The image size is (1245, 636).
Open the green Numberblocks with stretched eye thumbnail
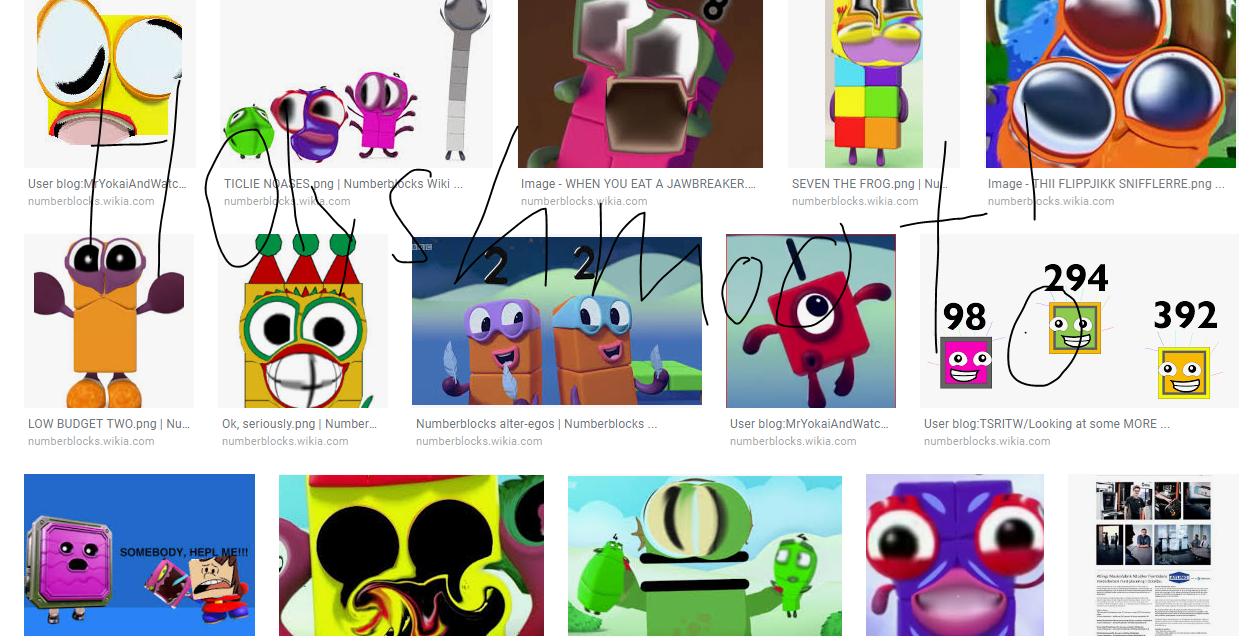[x=705, y=555]
